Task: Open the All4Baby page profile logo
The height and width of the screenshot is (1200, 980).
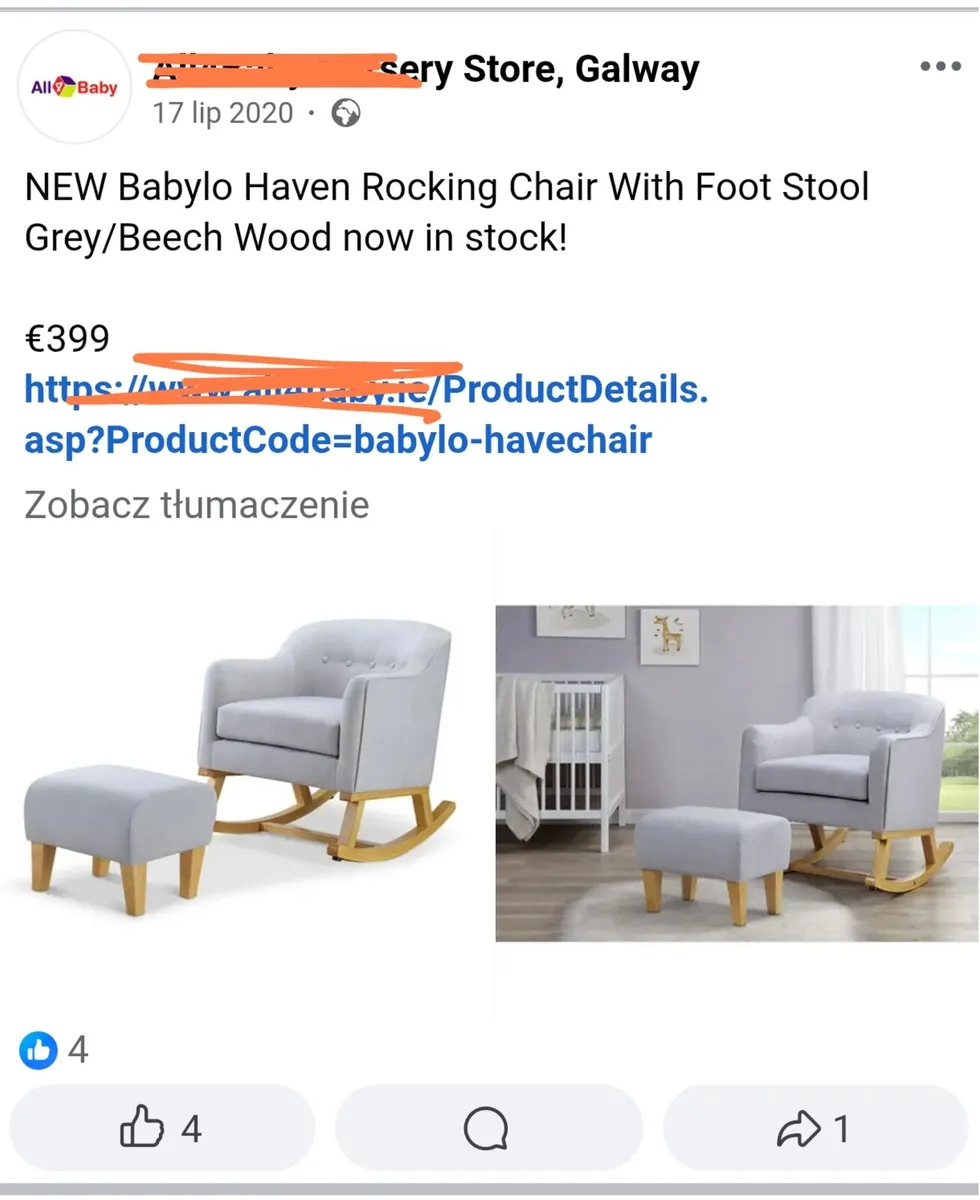Action: coord(75,88)
